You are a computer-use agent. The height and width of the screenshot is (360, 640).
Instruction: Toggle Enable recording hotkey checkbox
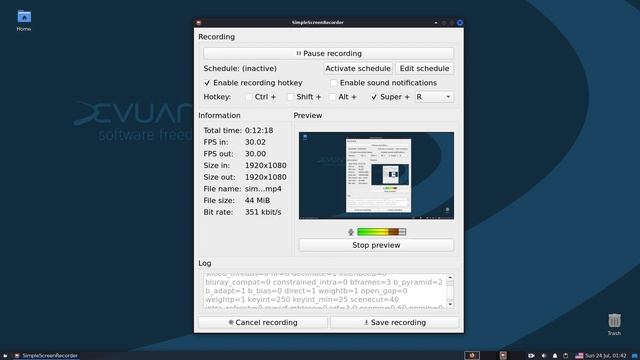tap(207, 83)
